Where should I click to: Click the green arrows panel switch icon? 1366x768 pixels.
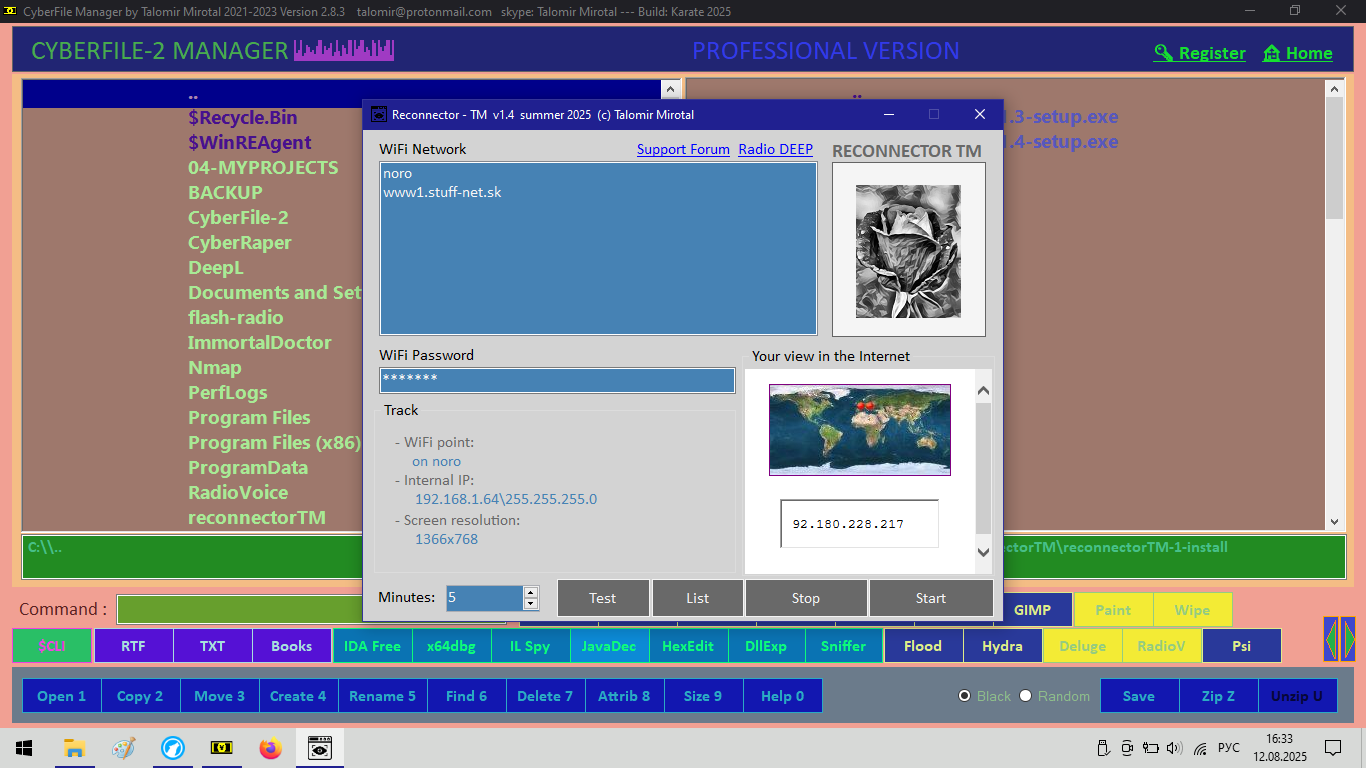(x=1339, y=638)
